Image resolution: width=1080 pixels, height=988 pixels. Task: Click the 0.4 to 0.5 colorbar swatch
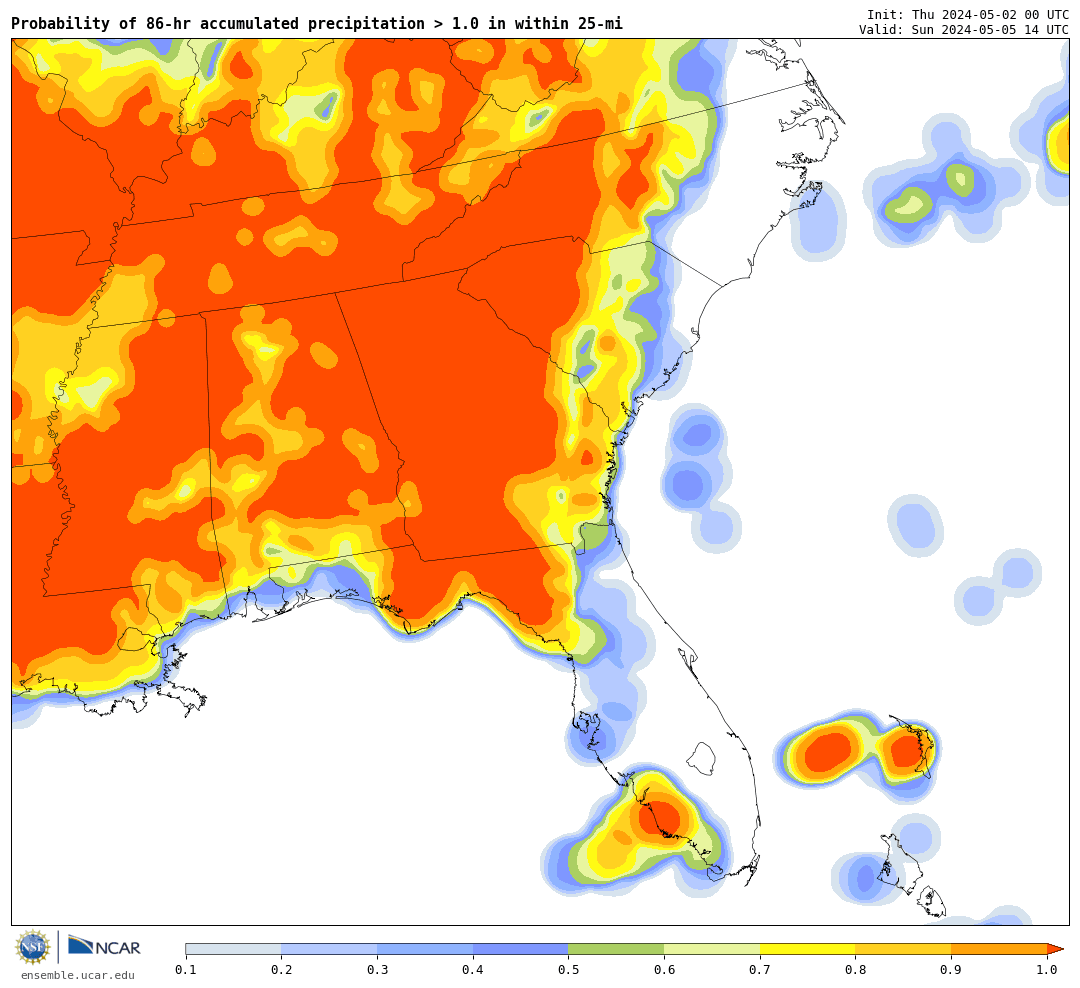click(521, 949)
